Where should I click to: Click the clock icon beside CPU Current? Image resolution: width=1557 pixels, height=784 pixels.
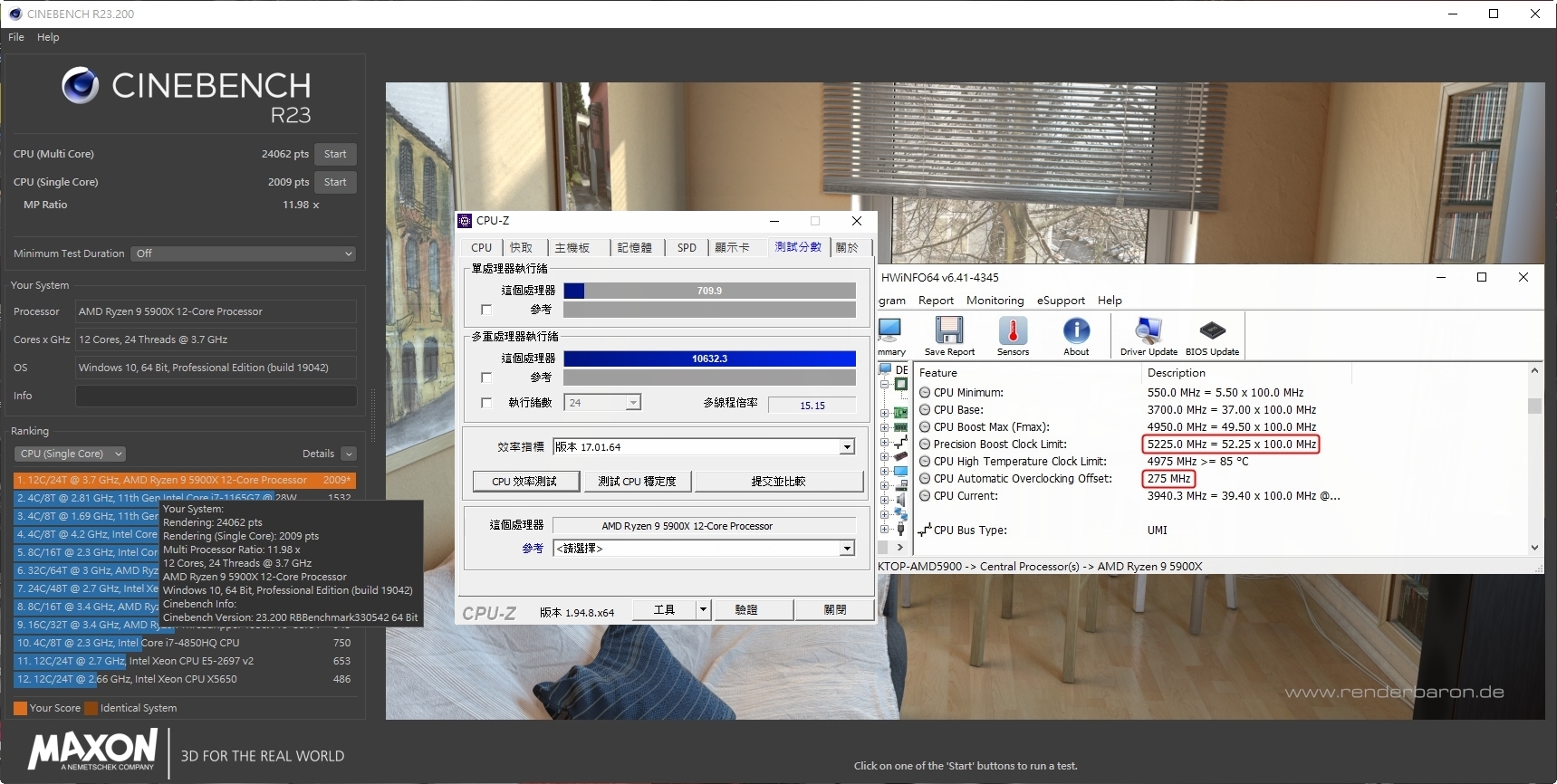(x=925, y=496)
